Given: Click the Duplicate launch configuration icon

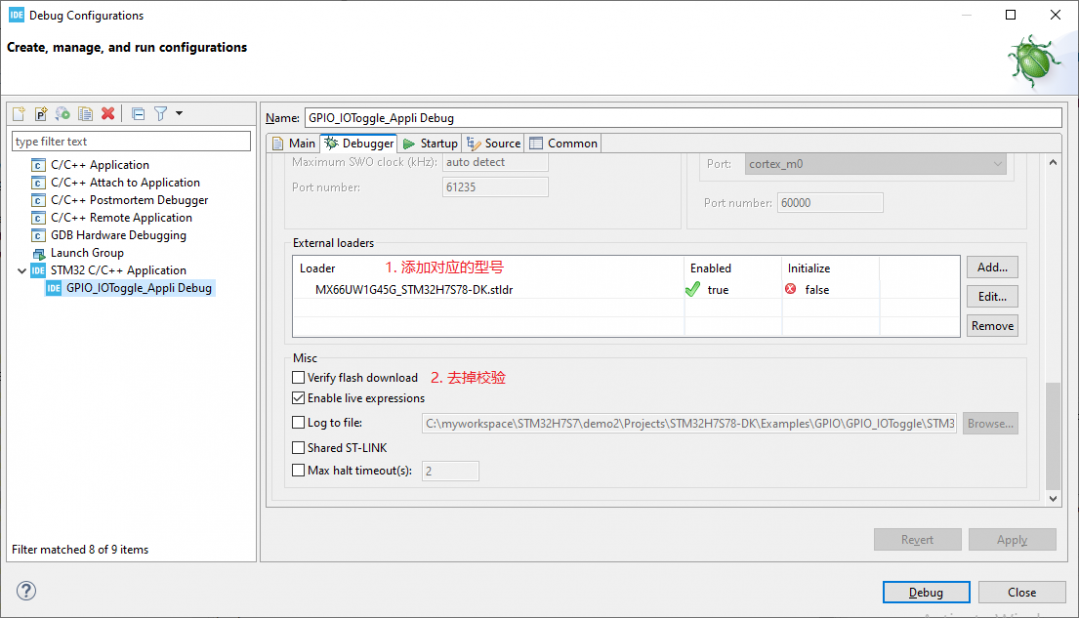Looking at the screenshot, I should coord(85,114).
